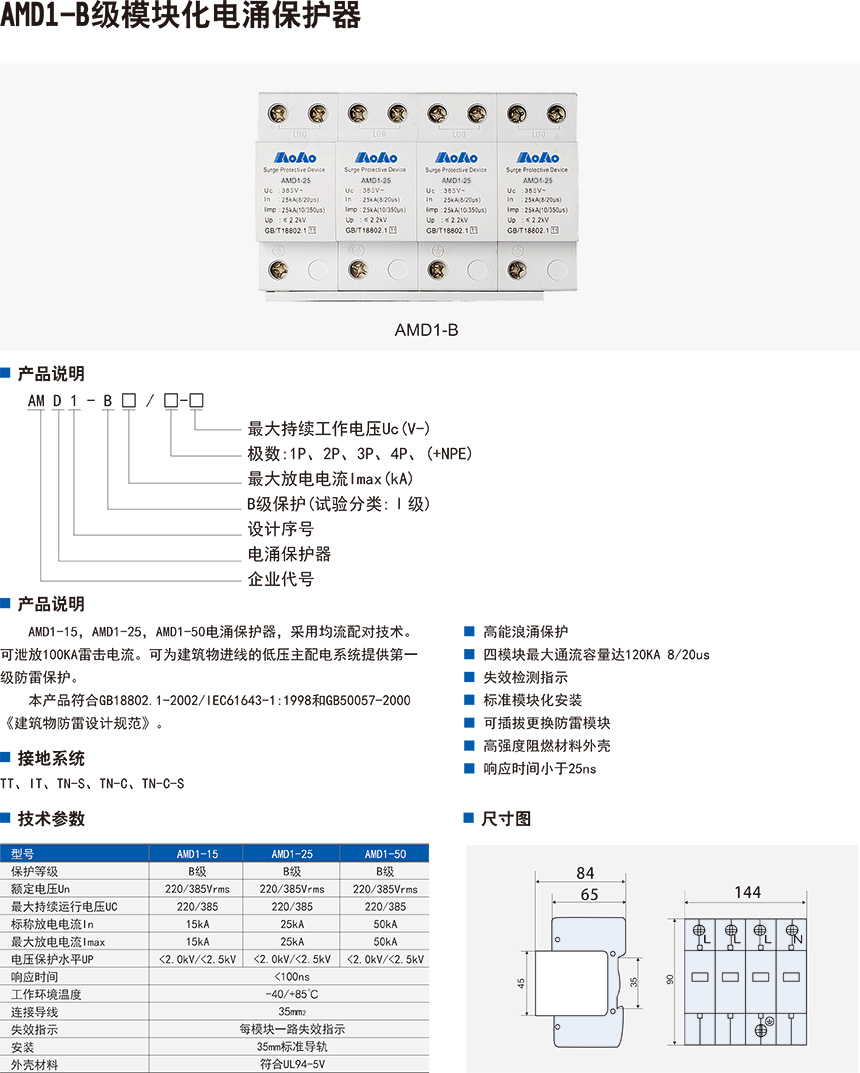Click the AMD1-25 column header in table
The width and height of the screenshot is (860, 1073).
click(292, 854)
